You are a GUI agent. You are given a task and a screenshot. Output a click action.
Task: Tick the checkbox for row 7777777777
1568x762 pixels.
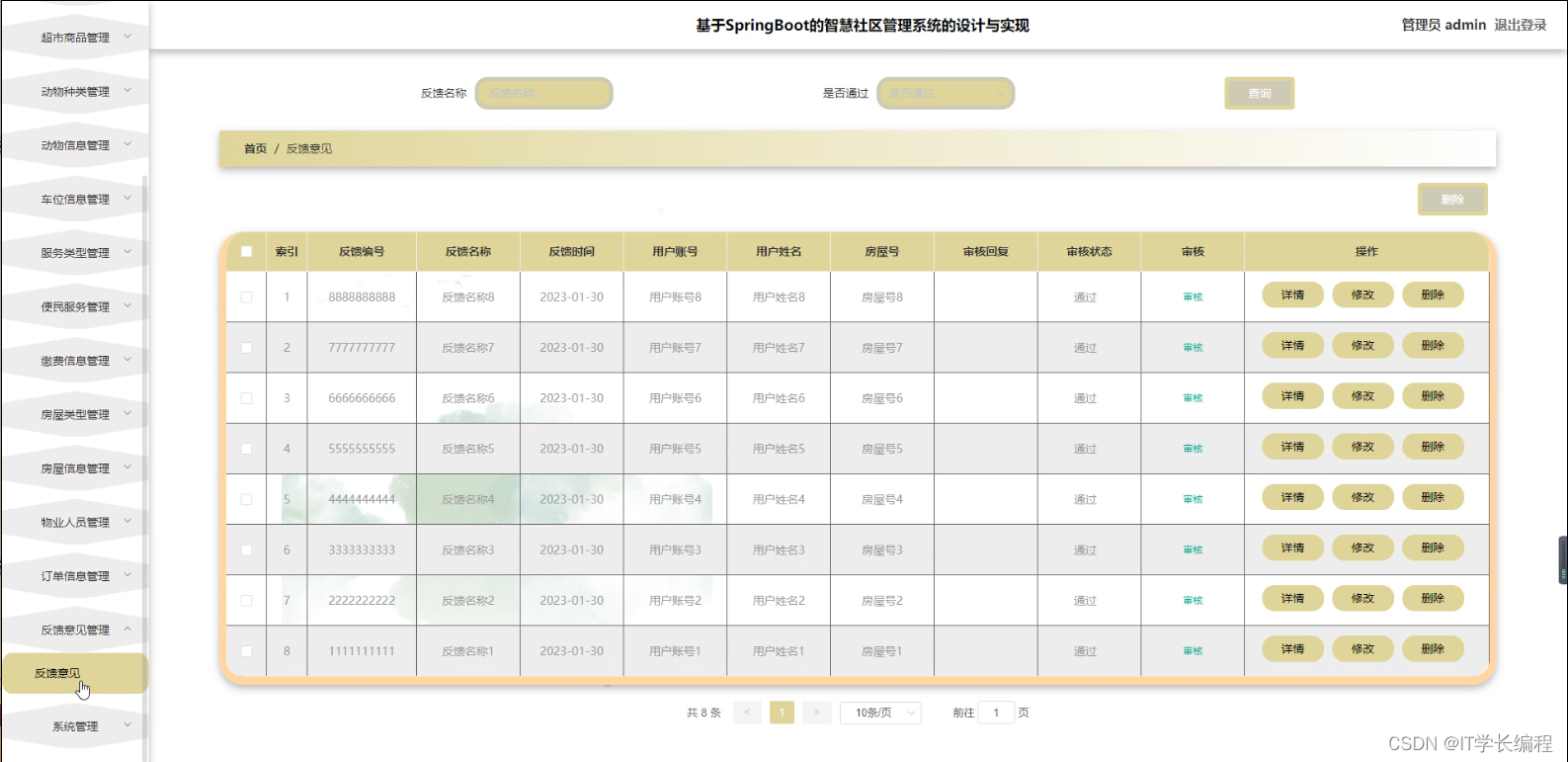tap(246, 348)
